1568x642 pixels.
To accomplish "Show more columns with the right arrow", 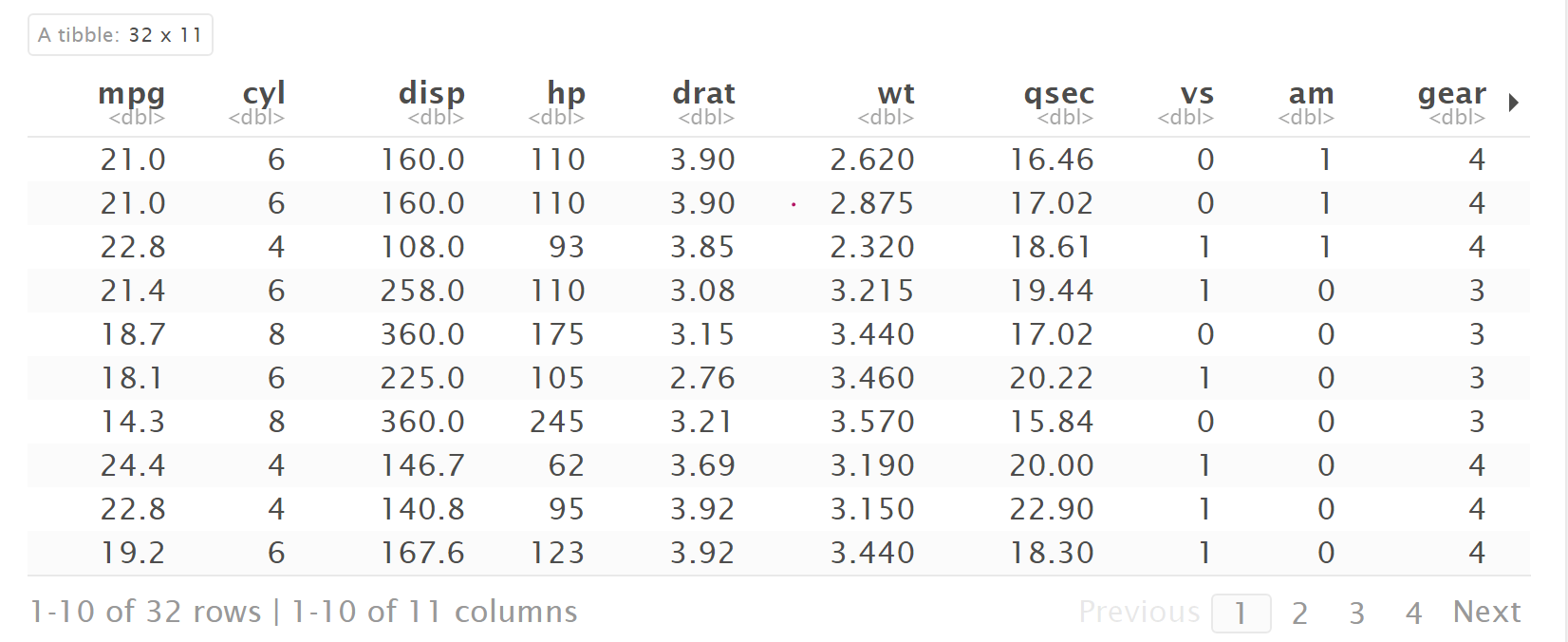I will tap(1514, 103).
